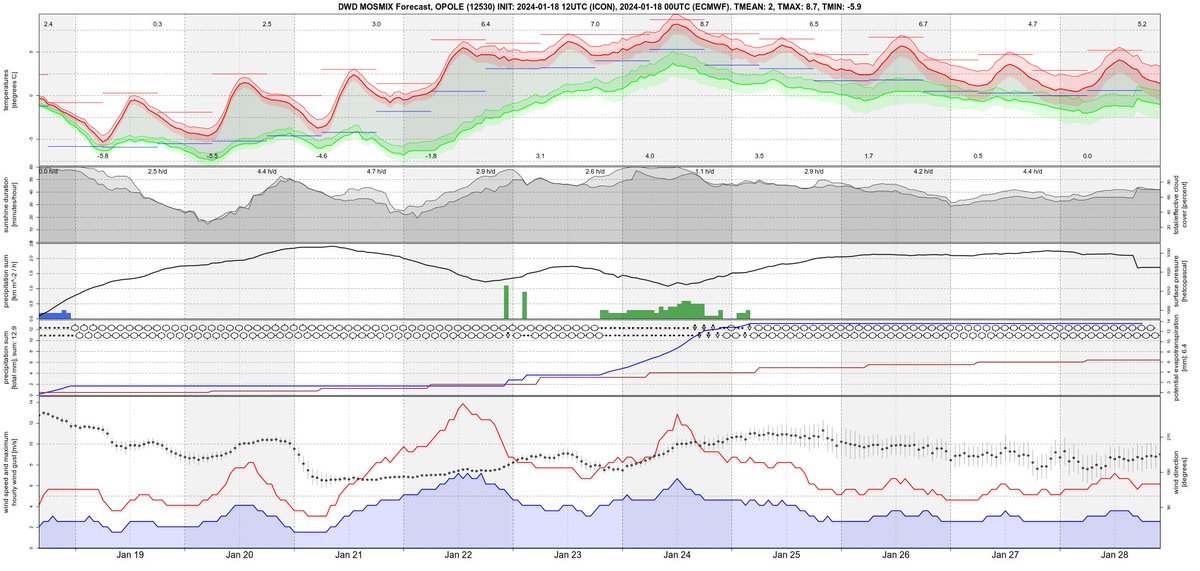Click the 'Jan 26' date label

point(896,554)
